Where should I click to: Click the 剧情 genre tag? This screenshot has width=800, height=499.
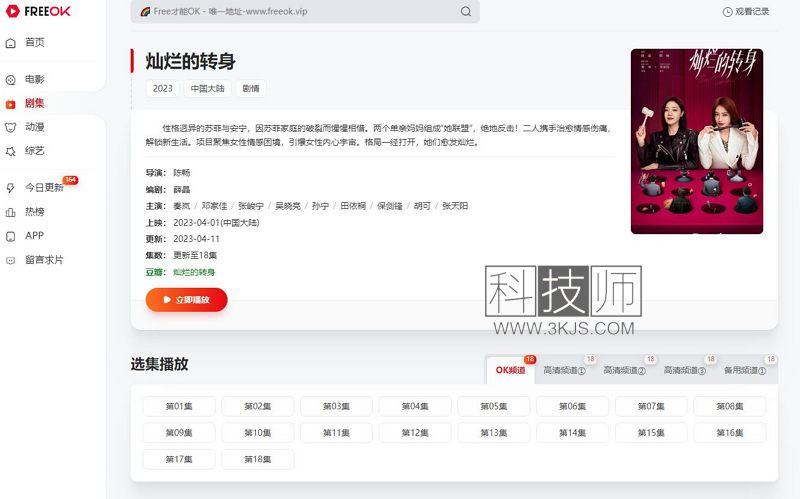251,88
